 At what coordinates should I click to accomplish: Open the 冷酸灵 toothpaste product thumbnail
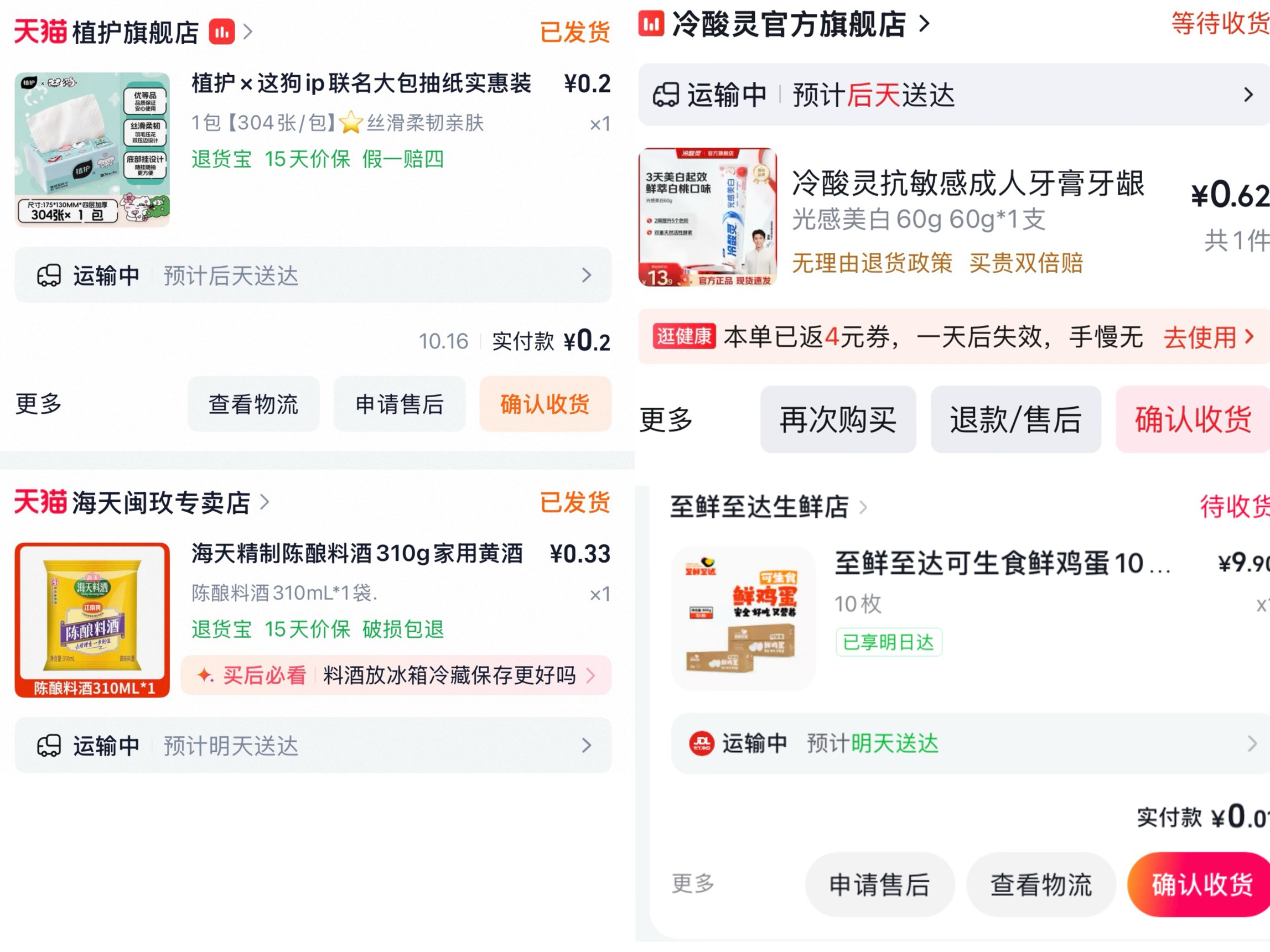pyautogui.click(x=707, y=217)
